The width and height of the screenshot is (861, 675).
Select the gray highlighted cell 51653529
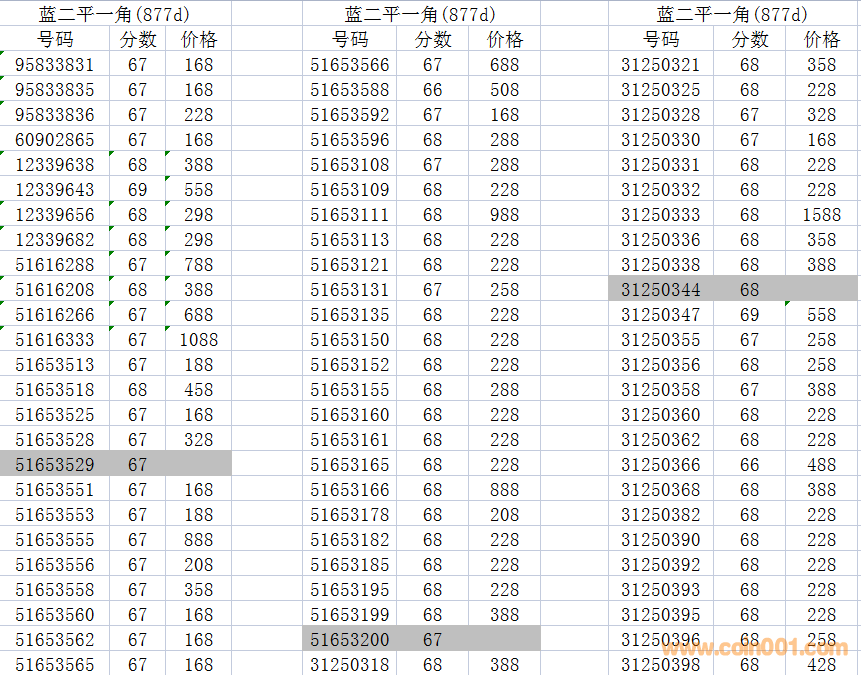pos(55,465)
